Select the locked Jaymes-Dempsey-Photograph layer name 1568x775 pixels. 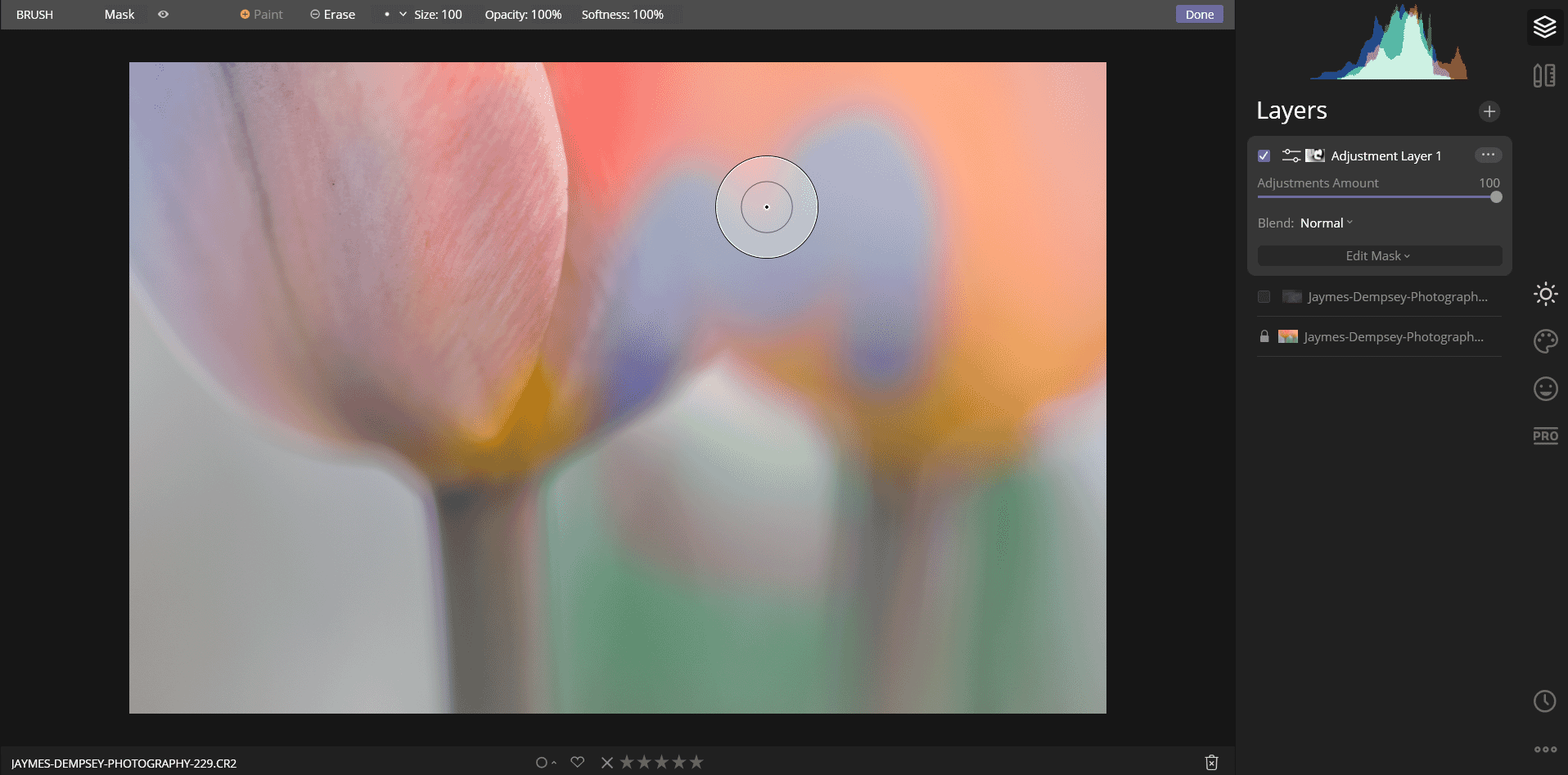[1394, 336]
